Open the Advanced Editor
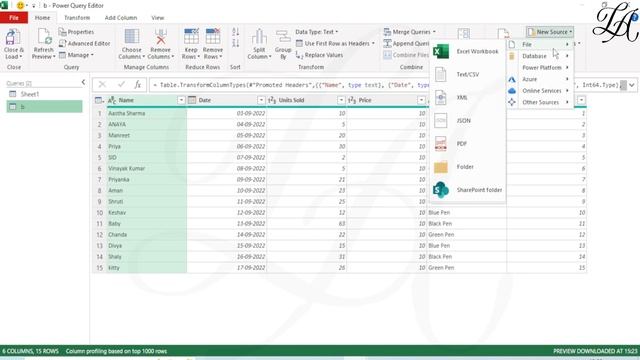 click(x=84, y=43)
